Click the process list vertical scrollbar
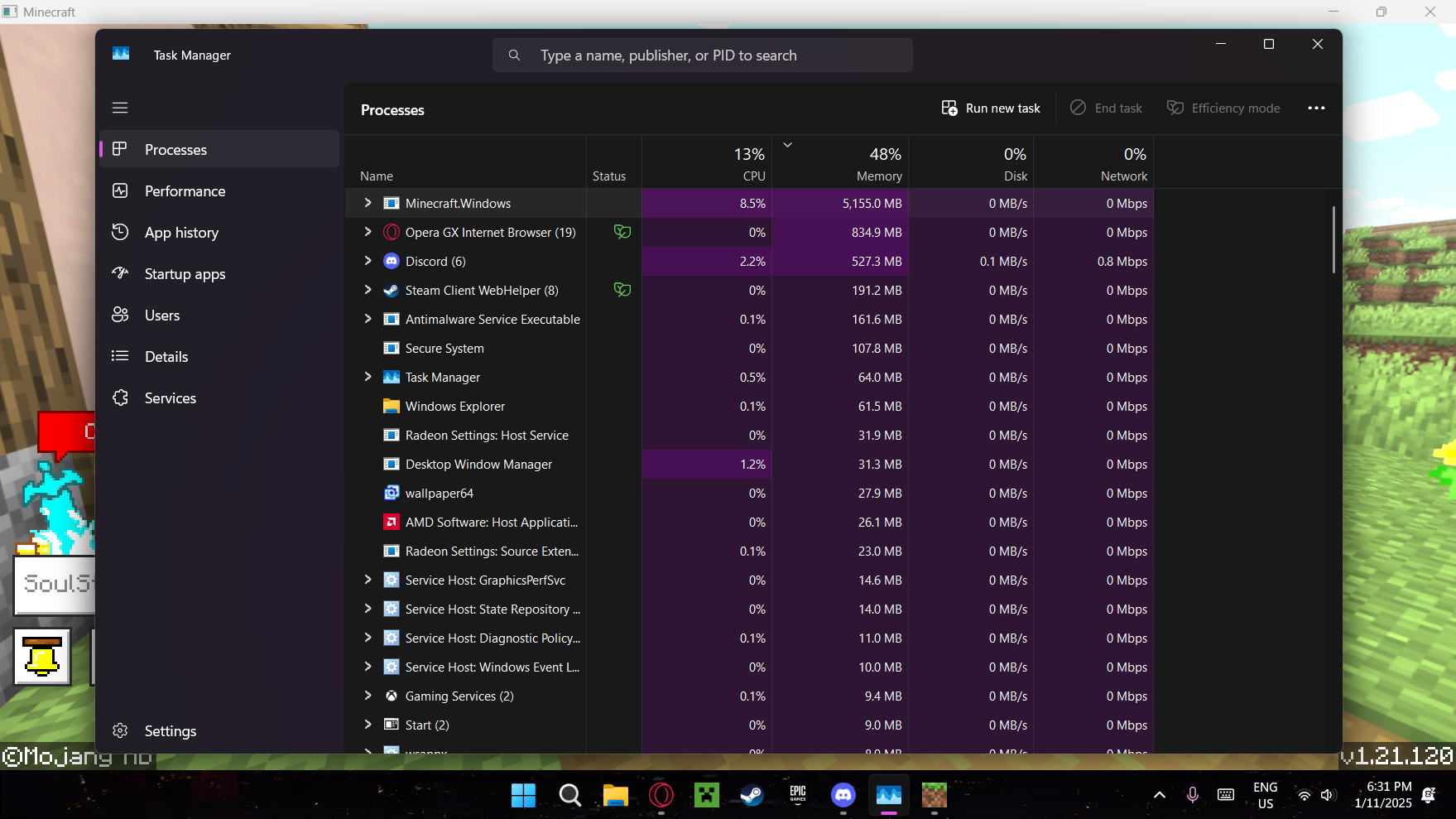The image size is (1456, 819). click(x=1333, y=240)
